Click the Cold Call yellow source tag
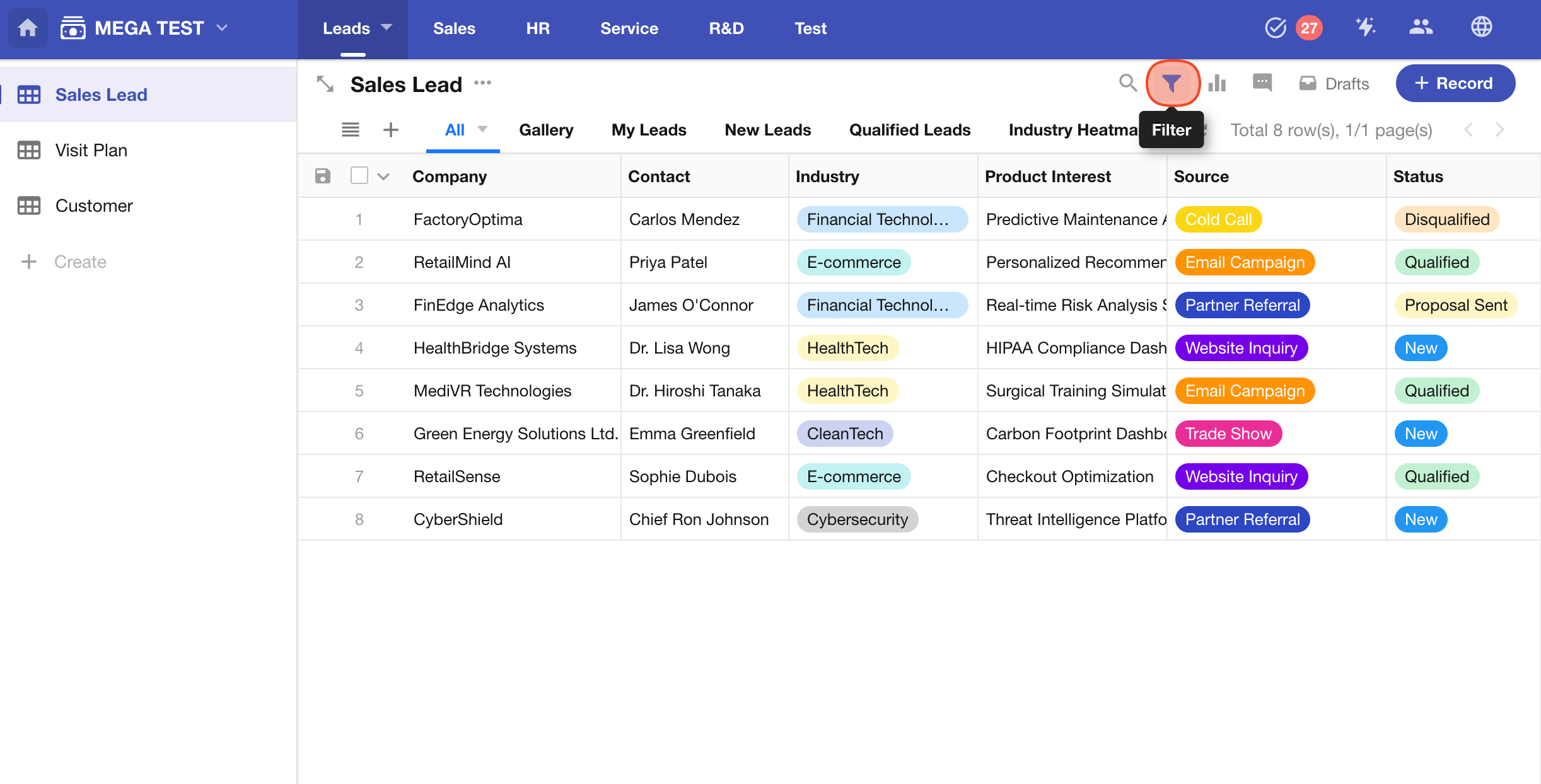 coord(1218,219)
